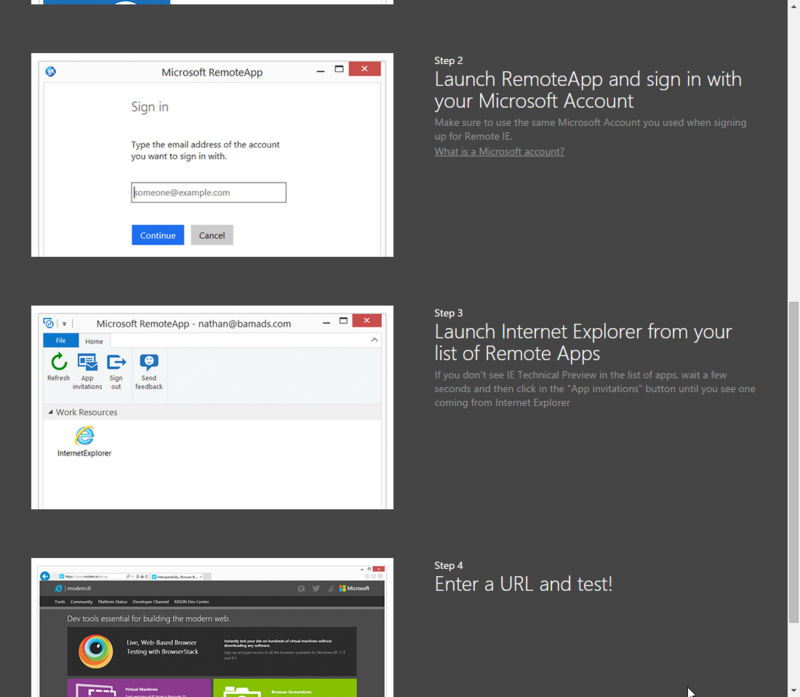This screenshot has width=800, height=697.
Task: Click the modern.IE logo in the browser screenshot
Action: click(x=73, y=588)
